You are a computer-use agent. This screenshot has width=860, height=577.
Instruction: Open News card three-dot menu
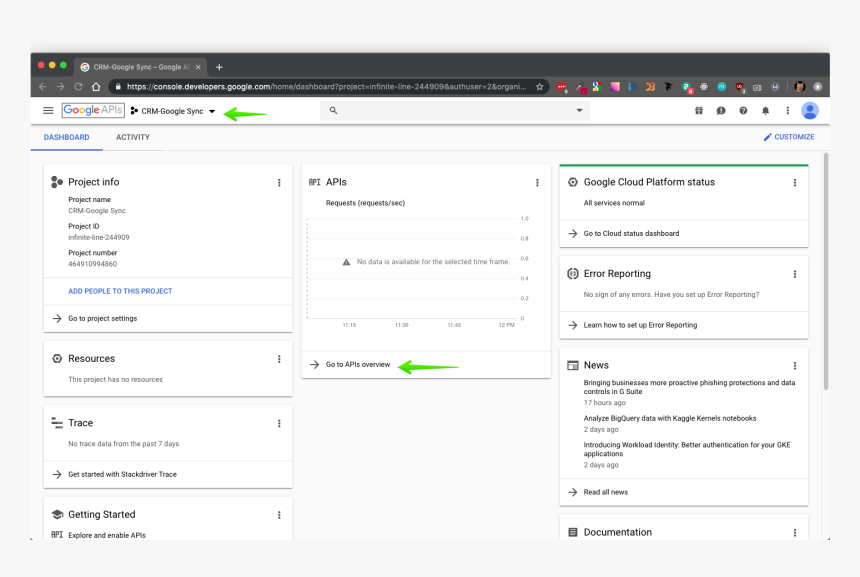pos(795,366)
